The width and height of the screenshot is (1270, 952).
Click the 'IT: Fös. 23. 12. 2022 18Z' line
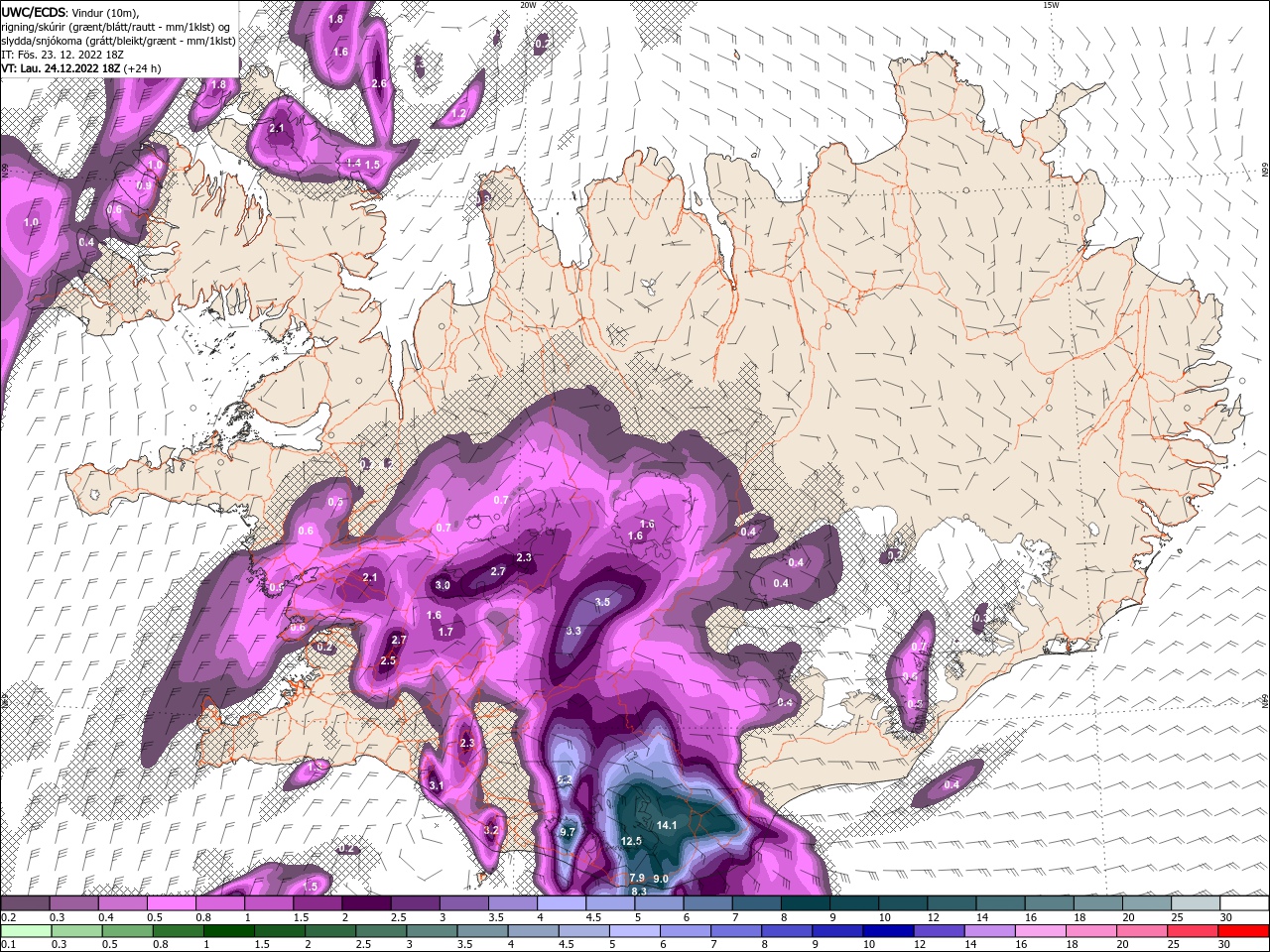[62, 55]
